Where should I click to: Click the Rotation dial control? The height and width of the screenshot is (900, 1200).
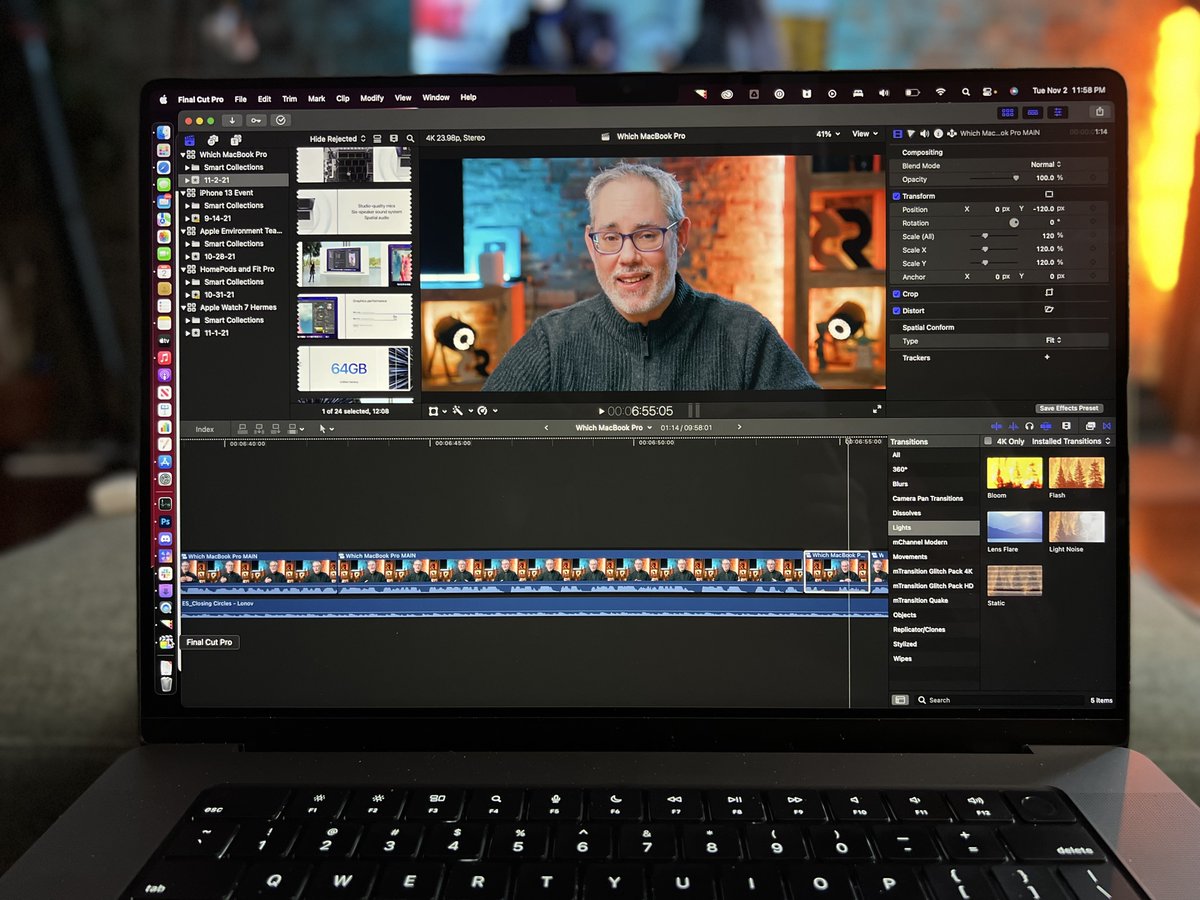(1014, 223)
